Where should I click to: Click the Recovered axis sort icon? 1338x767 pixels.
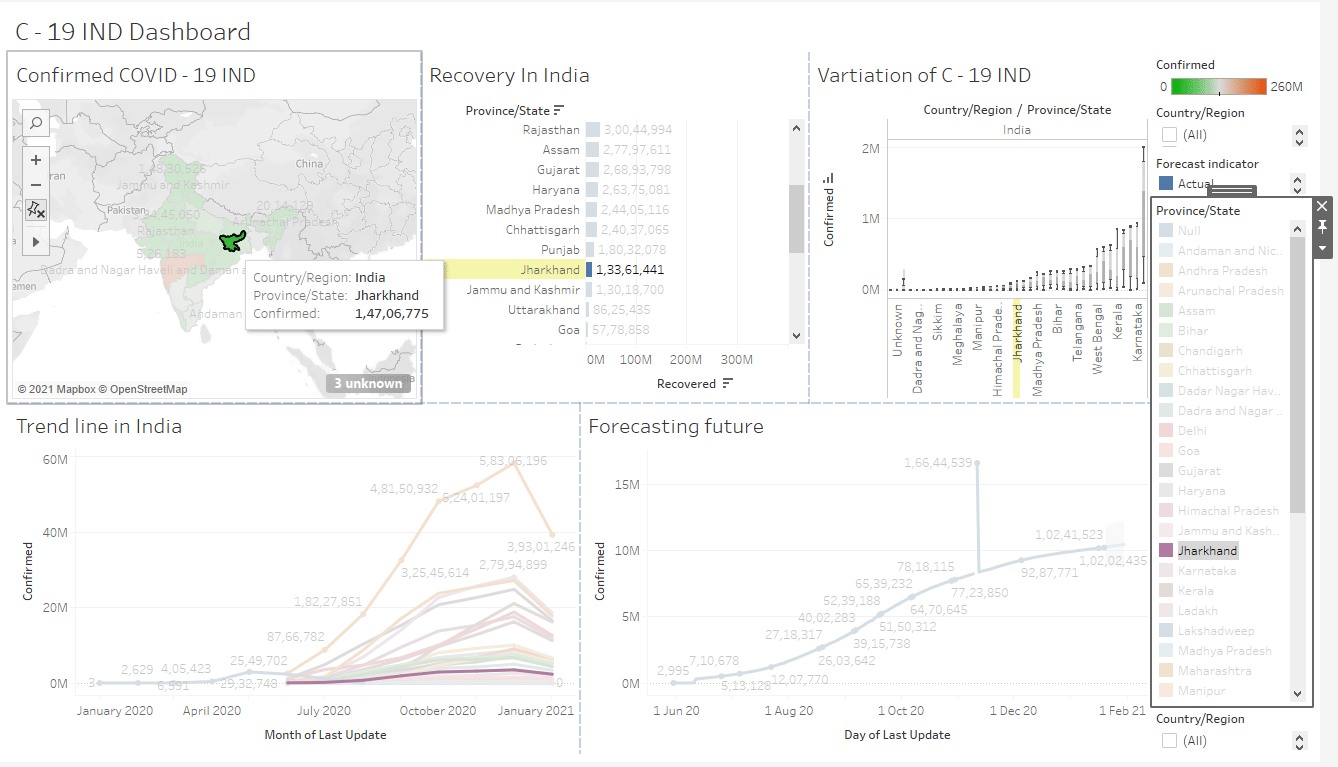point(727,384)
